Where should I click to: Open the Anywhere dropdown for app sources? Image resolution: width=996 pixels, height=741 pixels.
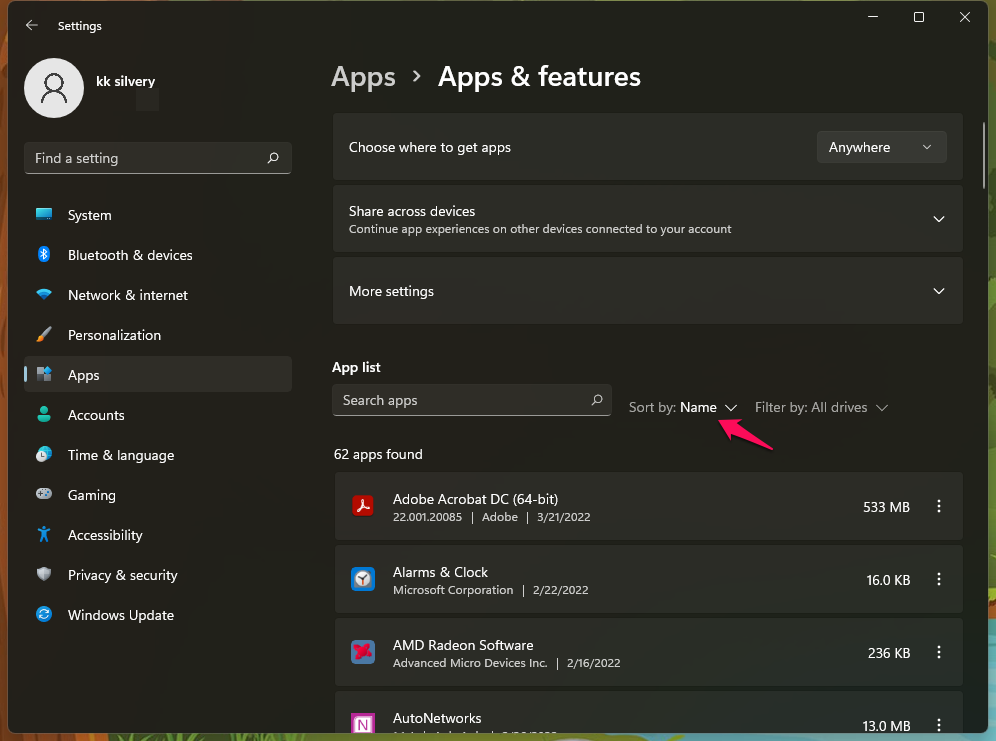click(x=882, y=147)
